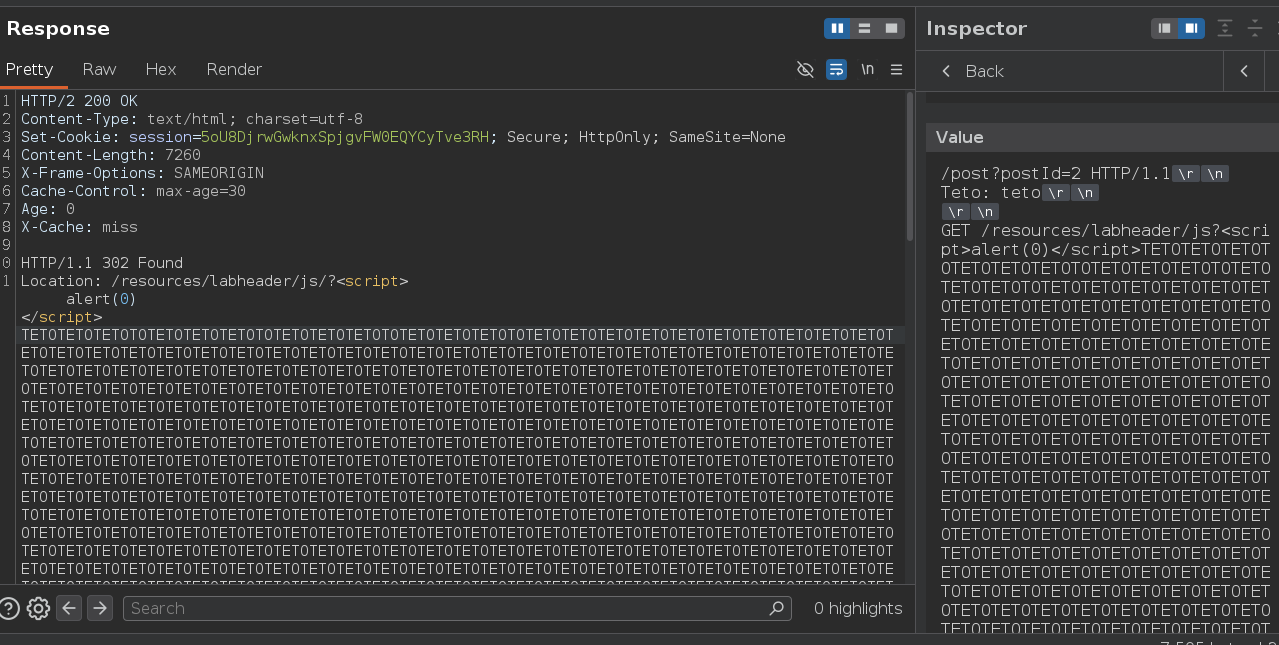This screenshot has height=645, width=1279.
Task: Open the Pretty tab
Action: coord(29,69)
